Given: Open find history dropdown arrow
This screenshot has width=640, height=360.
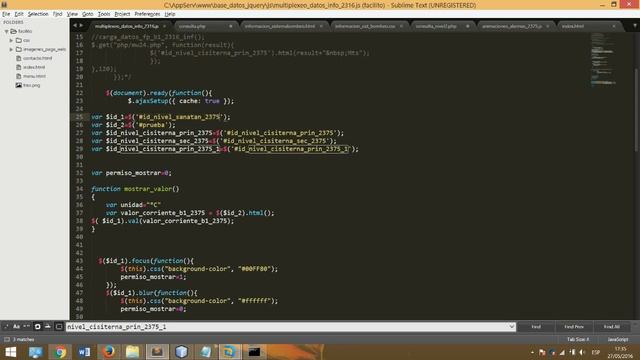Looking at the screenshot, I should pyautogui.click(x=512, y=327).
